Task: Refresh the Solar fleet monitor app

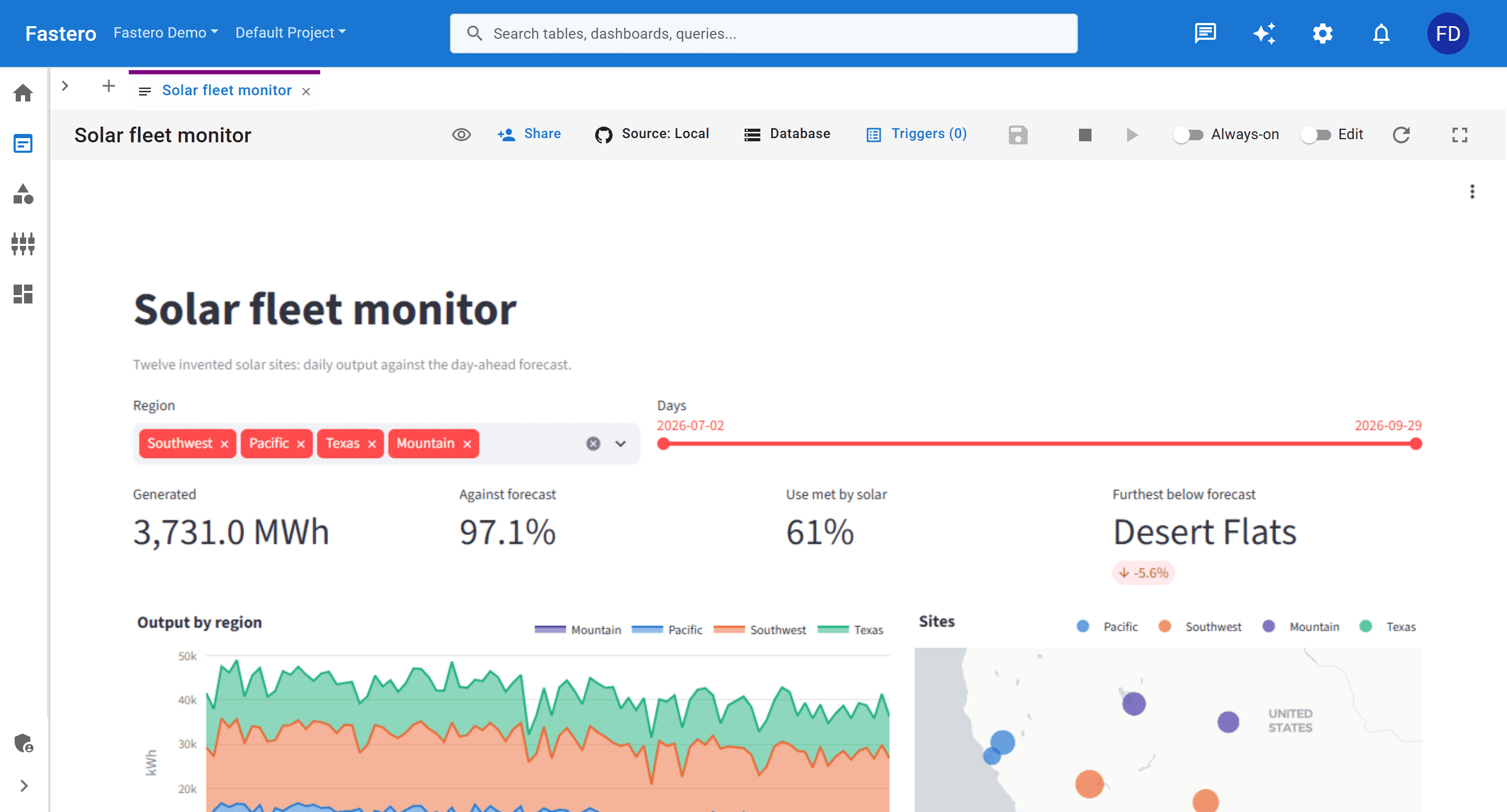Action: 1401,135
